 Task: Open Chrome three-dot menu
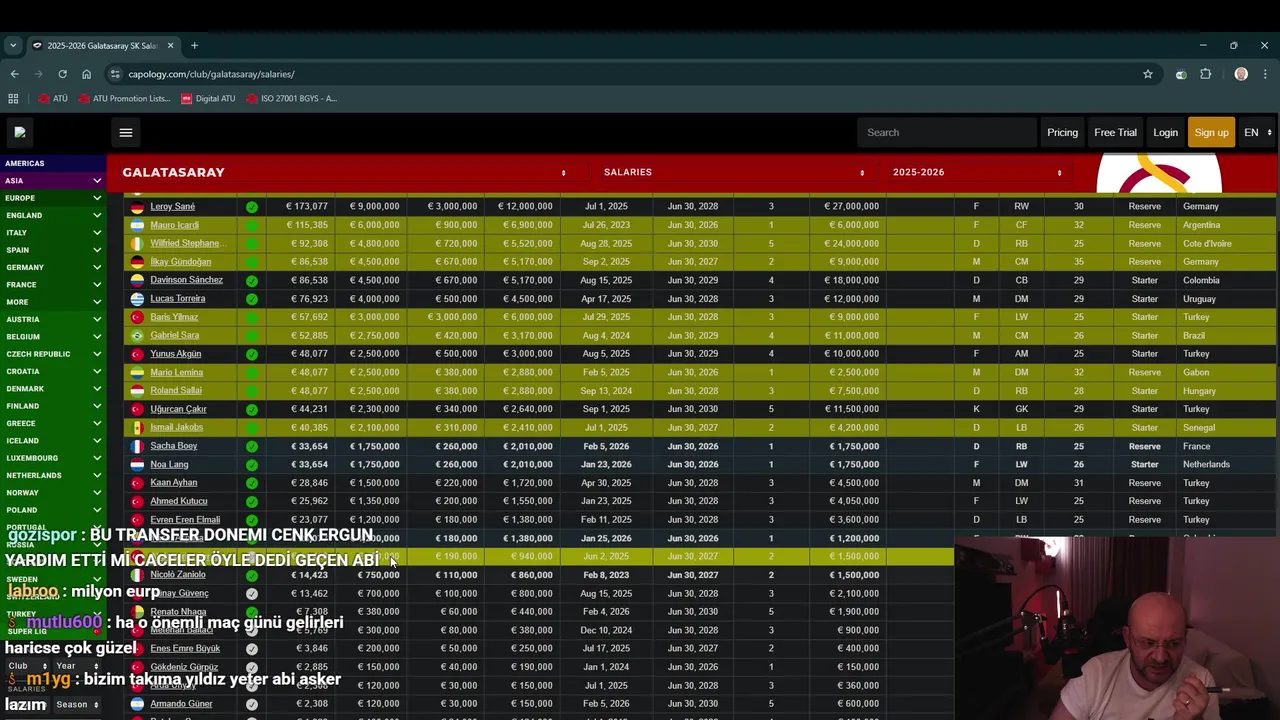tap(1265, 74)
